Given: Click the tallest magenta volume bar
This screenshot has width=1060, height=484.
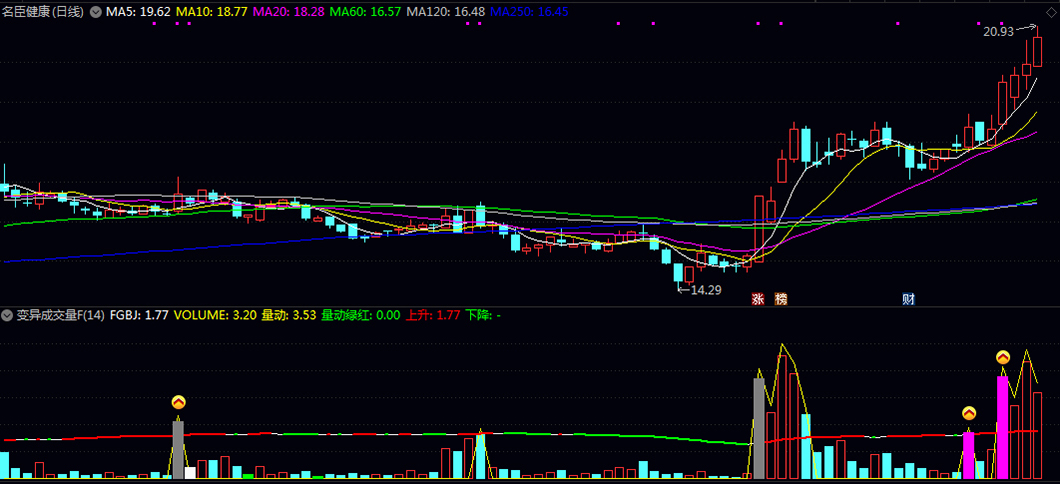Looking at the screenshot, I should point(1003,428).
